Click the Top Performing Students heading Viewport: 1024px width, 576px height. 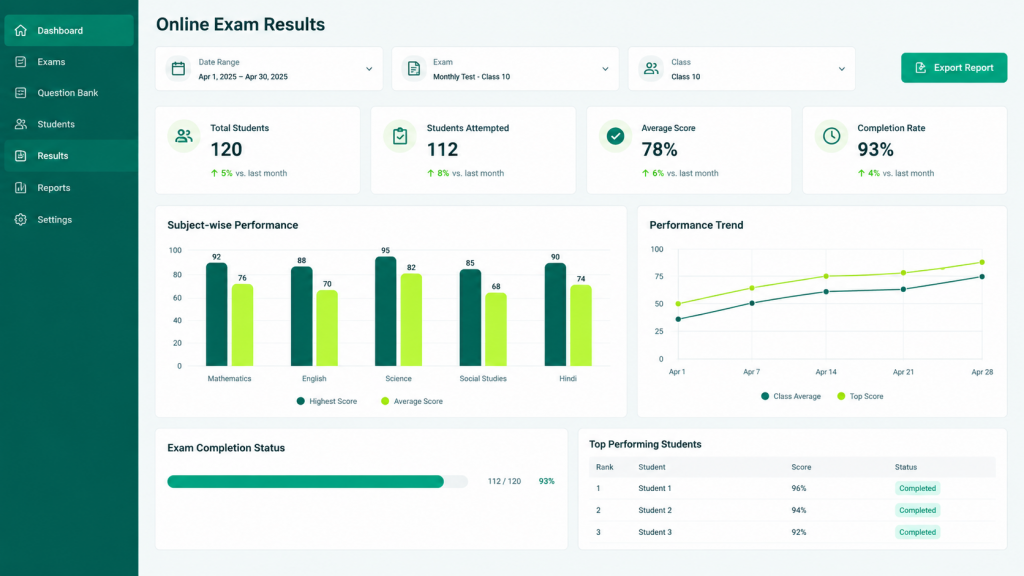click(x=645, y=444)
